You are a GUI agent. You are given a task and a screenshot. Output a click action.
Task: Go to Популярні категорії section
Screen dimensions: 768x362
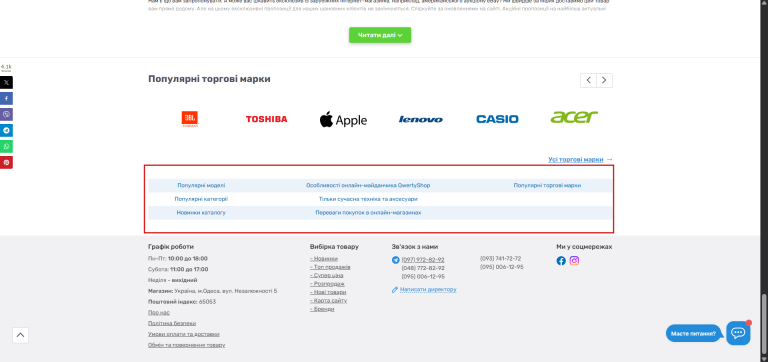(201, 199)
